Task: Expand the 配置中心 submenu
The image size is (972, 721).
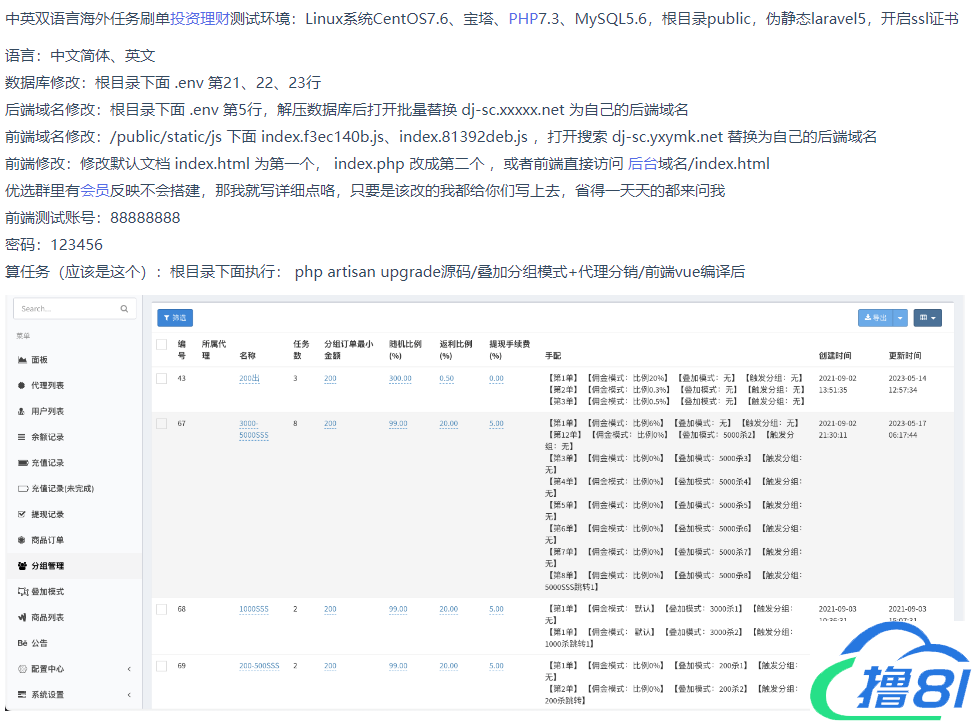Action: click(128, 669)
